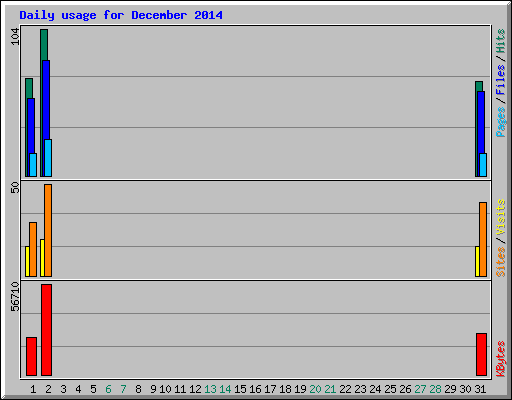Click the cyan Pages bar for day 1
This screenshot has height=400, width=512.
coord(33,165)
